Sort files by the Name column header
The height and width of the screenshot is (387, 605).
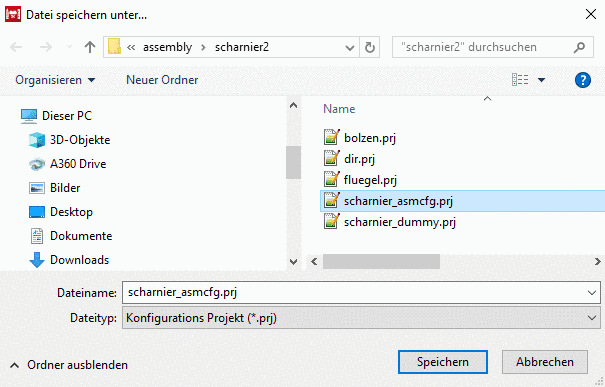(339, 109)
